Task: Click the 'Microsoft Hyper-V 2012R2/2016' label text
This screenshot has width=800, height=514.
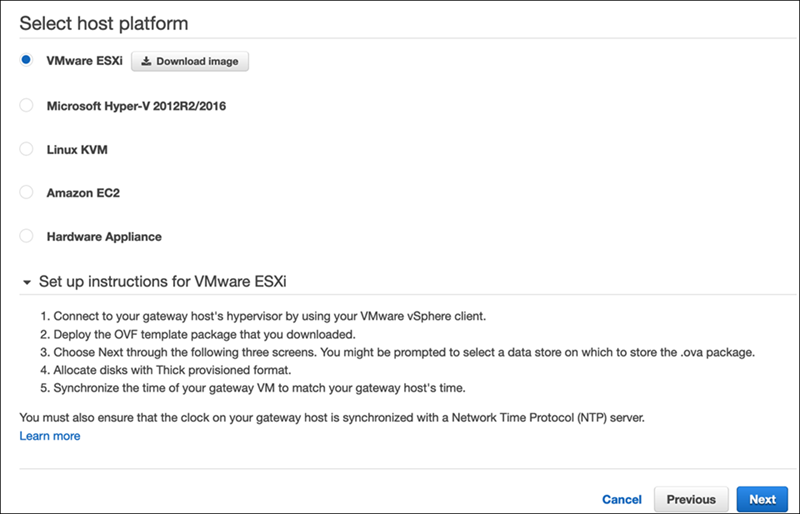Action: 136,105
